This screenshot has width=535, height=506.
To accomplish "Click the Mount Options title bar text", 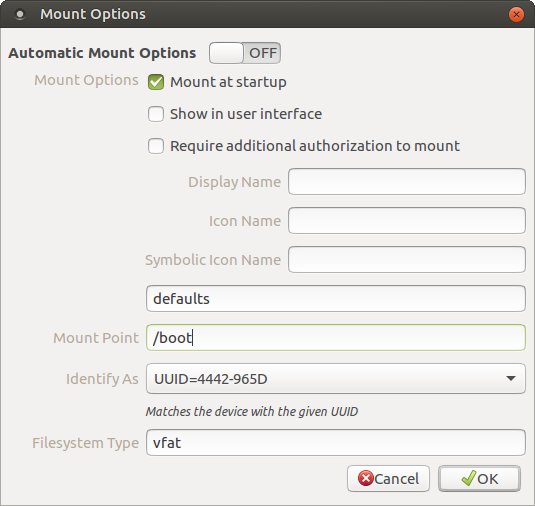I will (x=93, y=14).
